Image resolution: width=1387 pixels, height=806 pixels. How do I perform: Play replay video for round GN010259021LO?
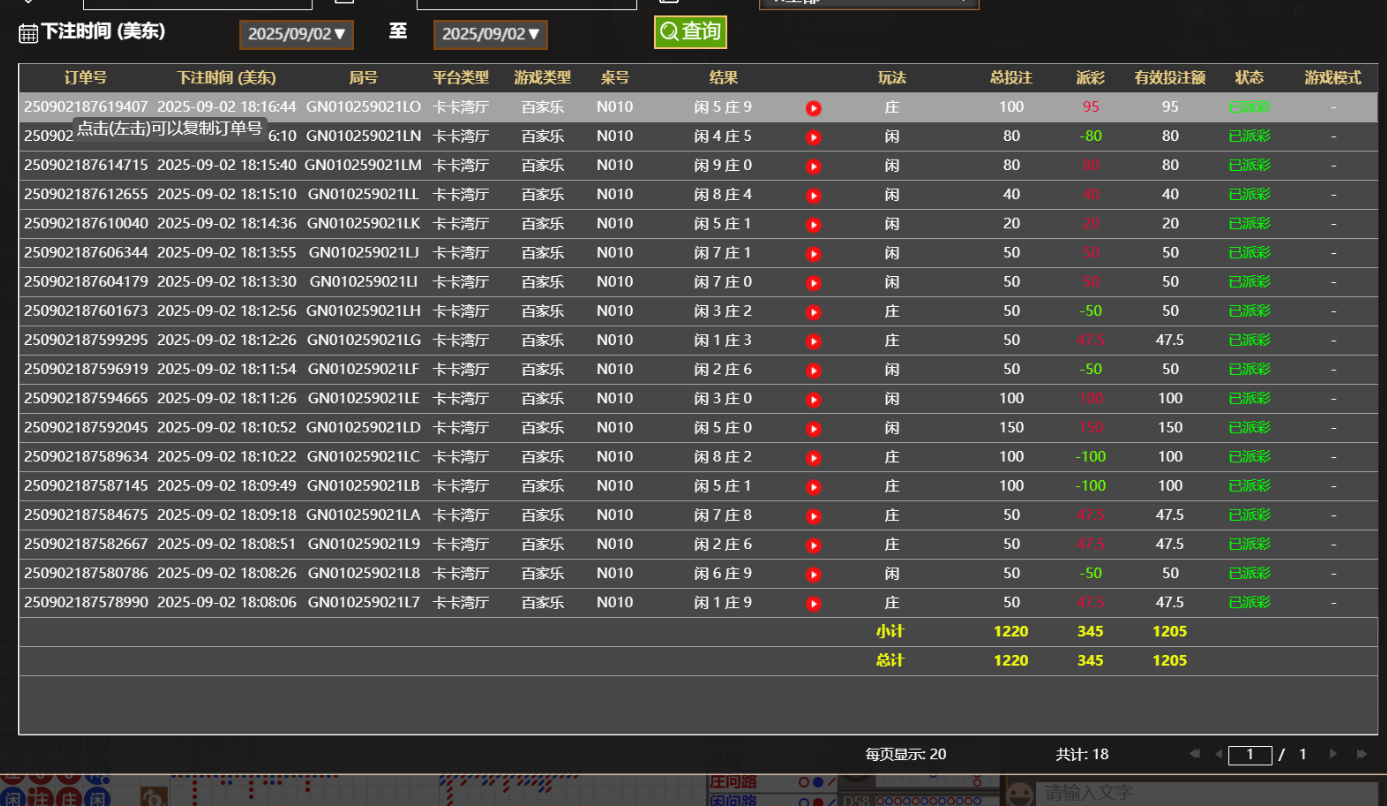click(x=813, y=108)
